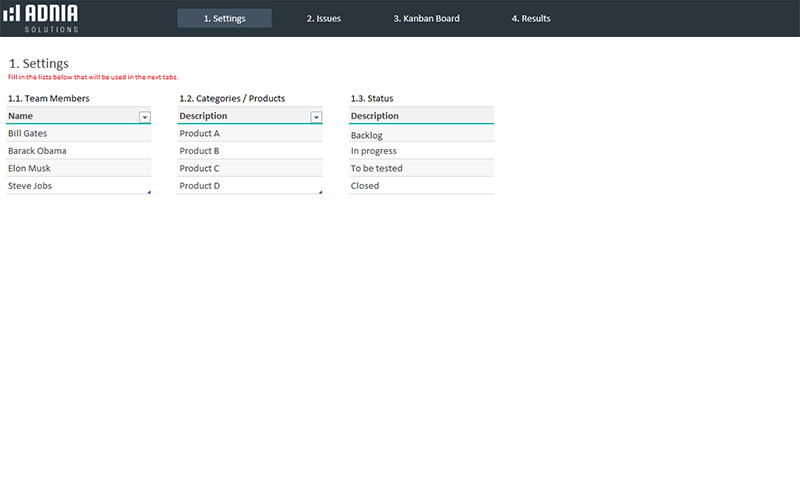This screenshot has width=800, height=504.
Task: Click the Product B category cell
Action: [250, 151]
